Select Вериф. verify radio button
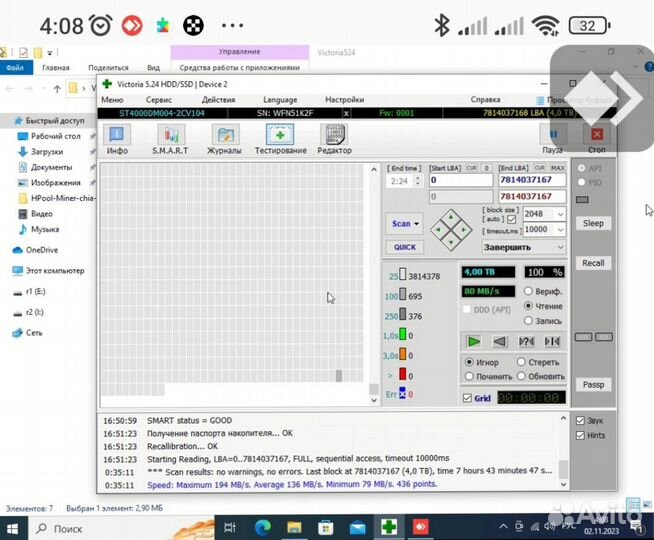 coord(528,291)
